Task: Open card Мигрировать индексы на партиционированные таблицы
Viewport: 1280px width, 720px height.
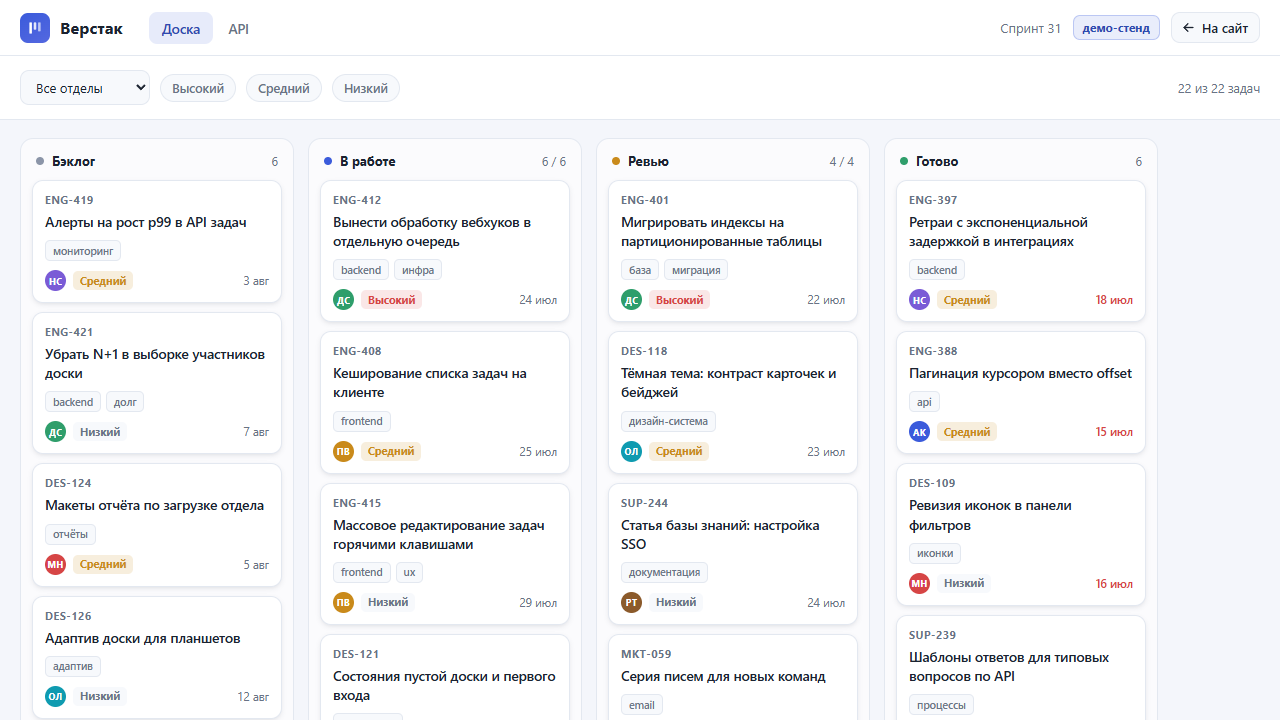Action: click(733, 251)
